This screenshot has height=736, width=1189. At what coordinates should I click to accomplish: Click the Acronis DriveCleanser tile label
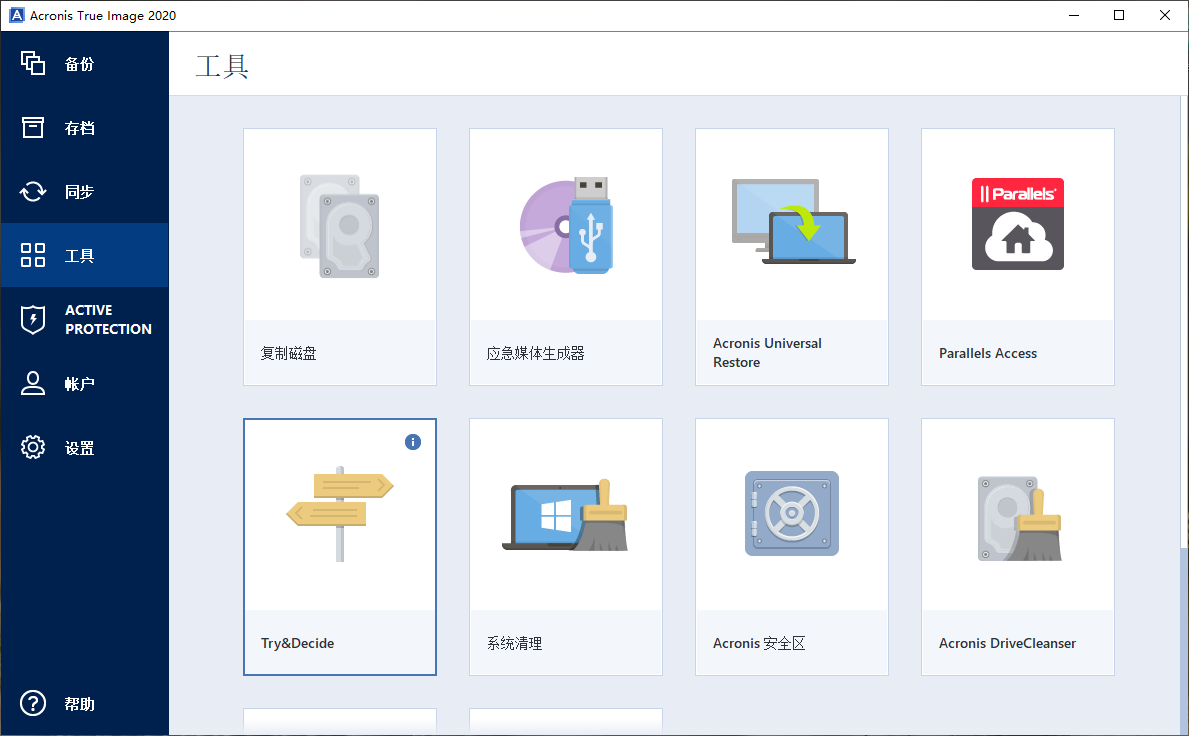(x=1007, y=643)
